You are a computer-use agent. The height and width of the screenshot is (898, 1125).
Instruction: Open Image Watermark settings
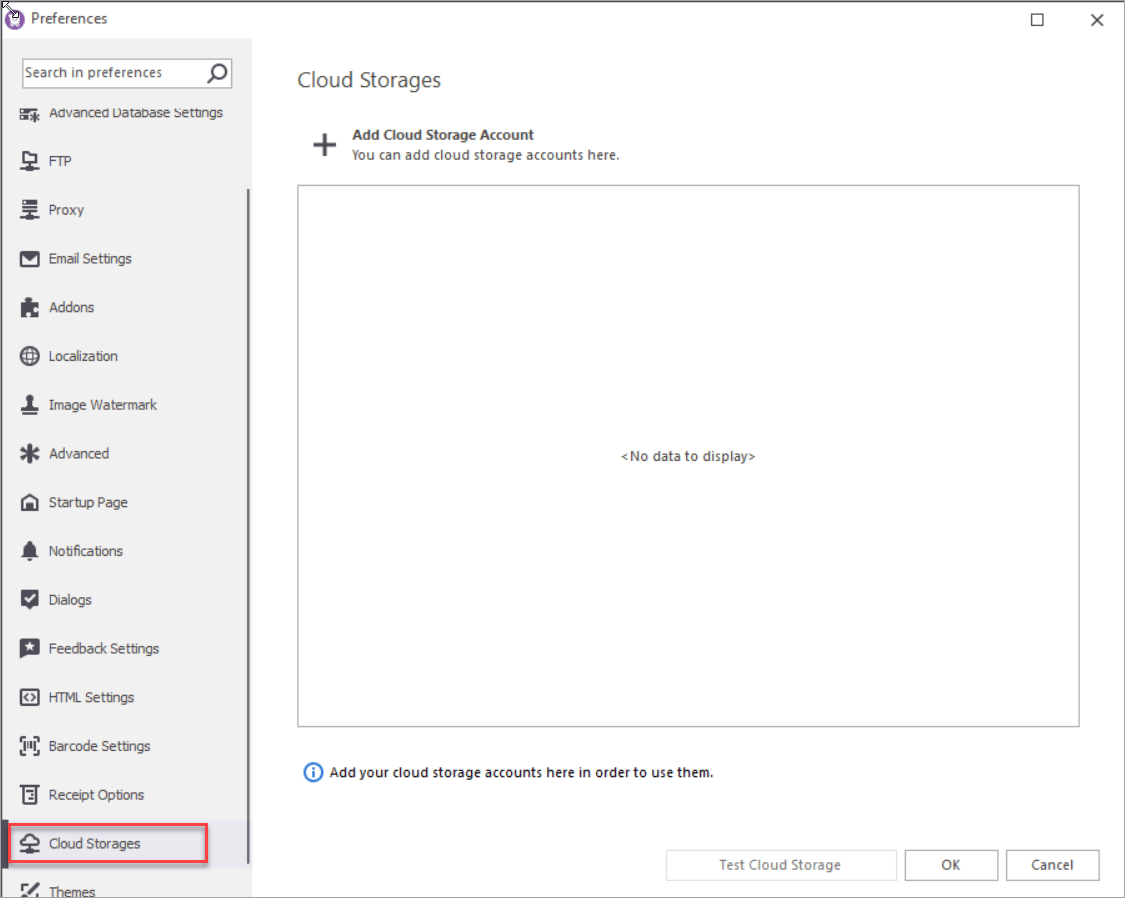pyautogui.click(x=125, y=405)
